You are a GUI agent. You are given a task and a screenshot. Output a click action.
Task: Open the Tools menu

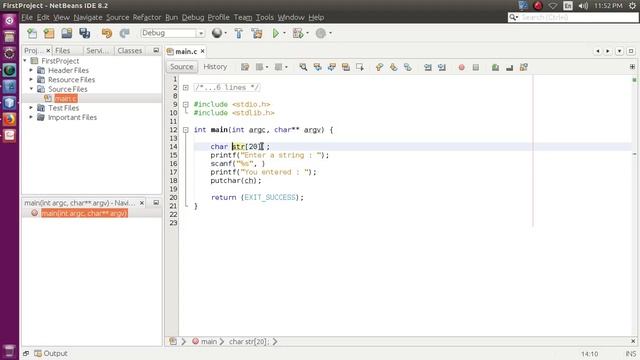tap(264, 17)
